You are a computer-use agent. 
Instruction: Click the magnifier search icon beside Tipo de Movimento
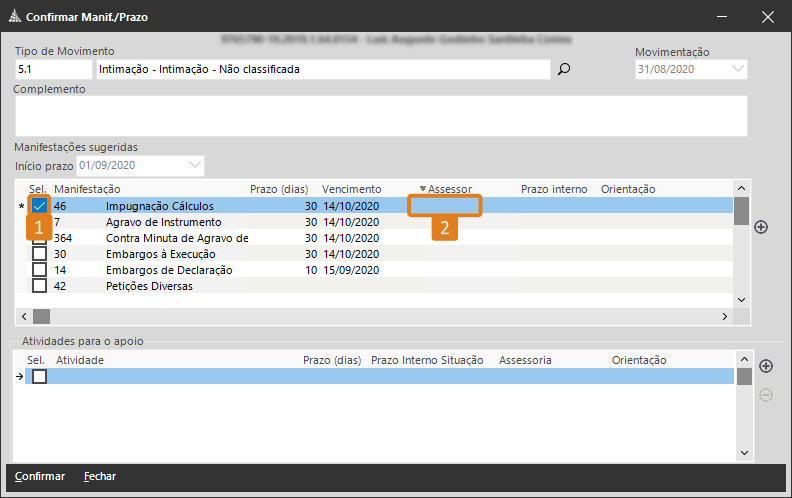(x=564, y=70)
